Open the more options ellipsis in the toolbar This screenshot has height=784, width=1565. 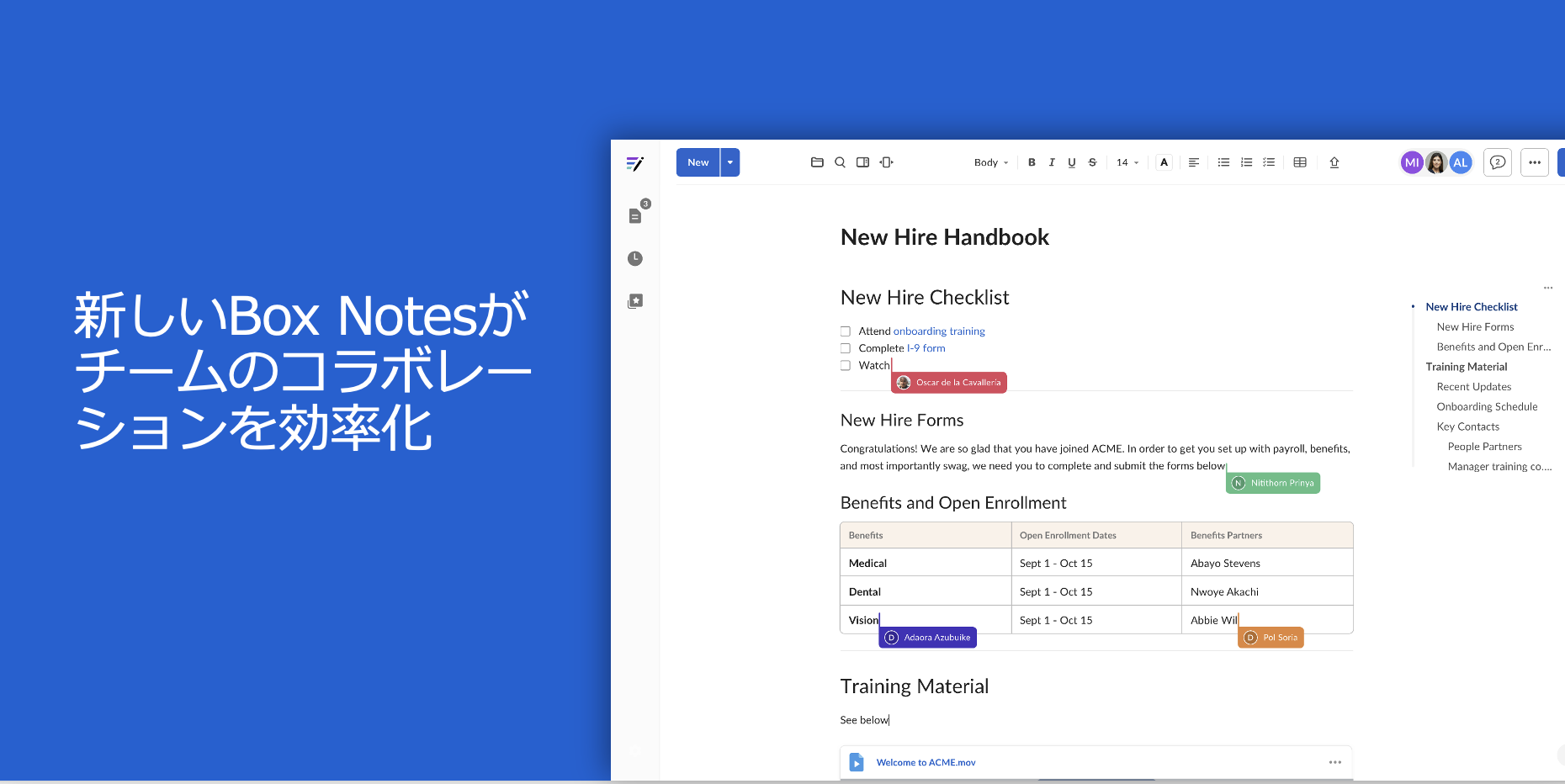coord(1535,162)
